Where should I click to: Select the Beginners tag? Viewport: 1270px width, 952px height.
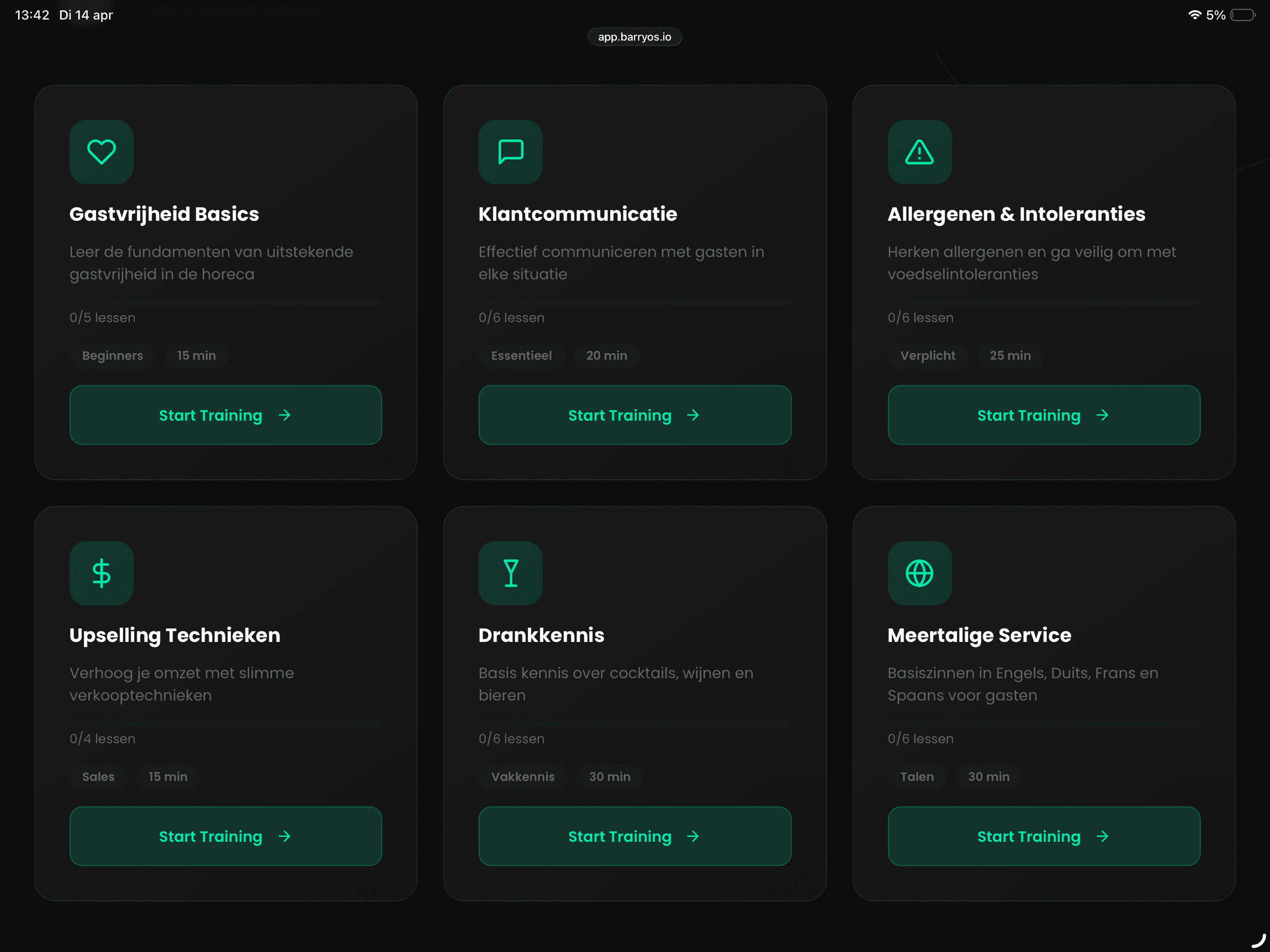click(x=112, y=356)
